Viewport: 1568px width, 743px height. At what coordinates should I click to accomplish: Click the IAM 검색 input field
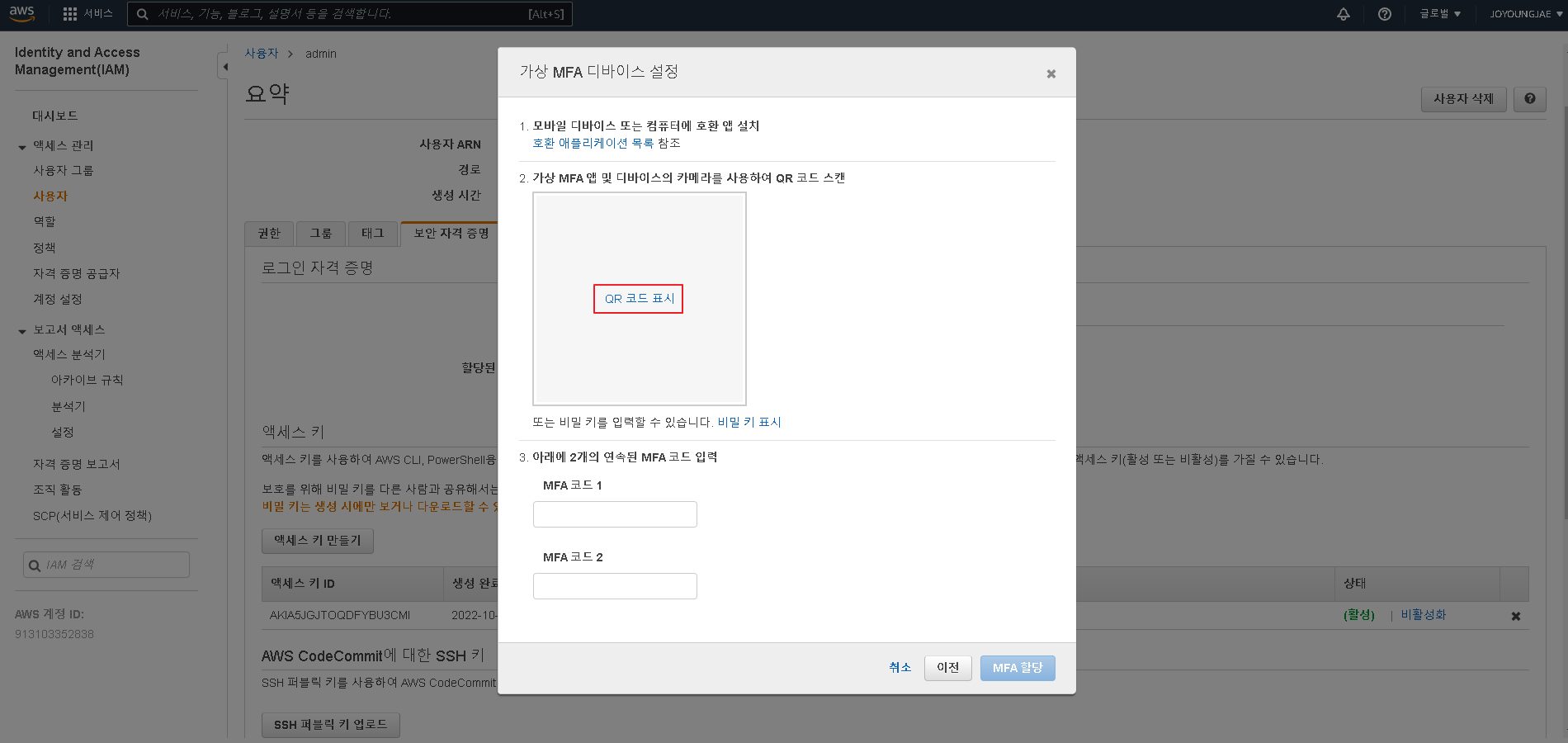pyautogui.click(x=106, y=565)
